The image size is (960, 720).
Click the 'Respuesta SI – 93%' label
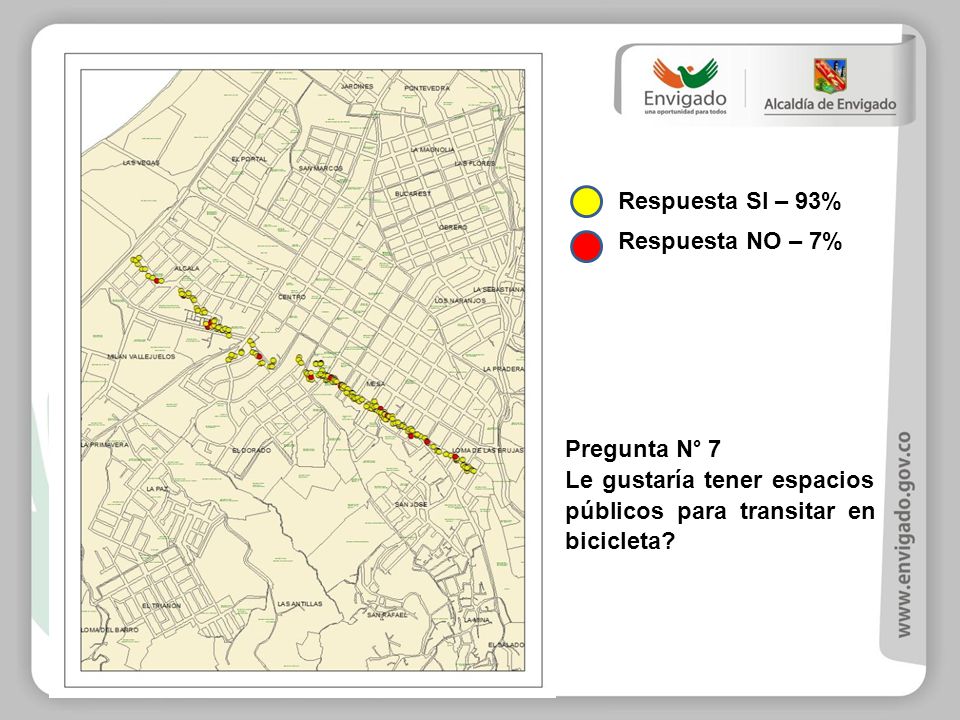click(x=729, y=201)
